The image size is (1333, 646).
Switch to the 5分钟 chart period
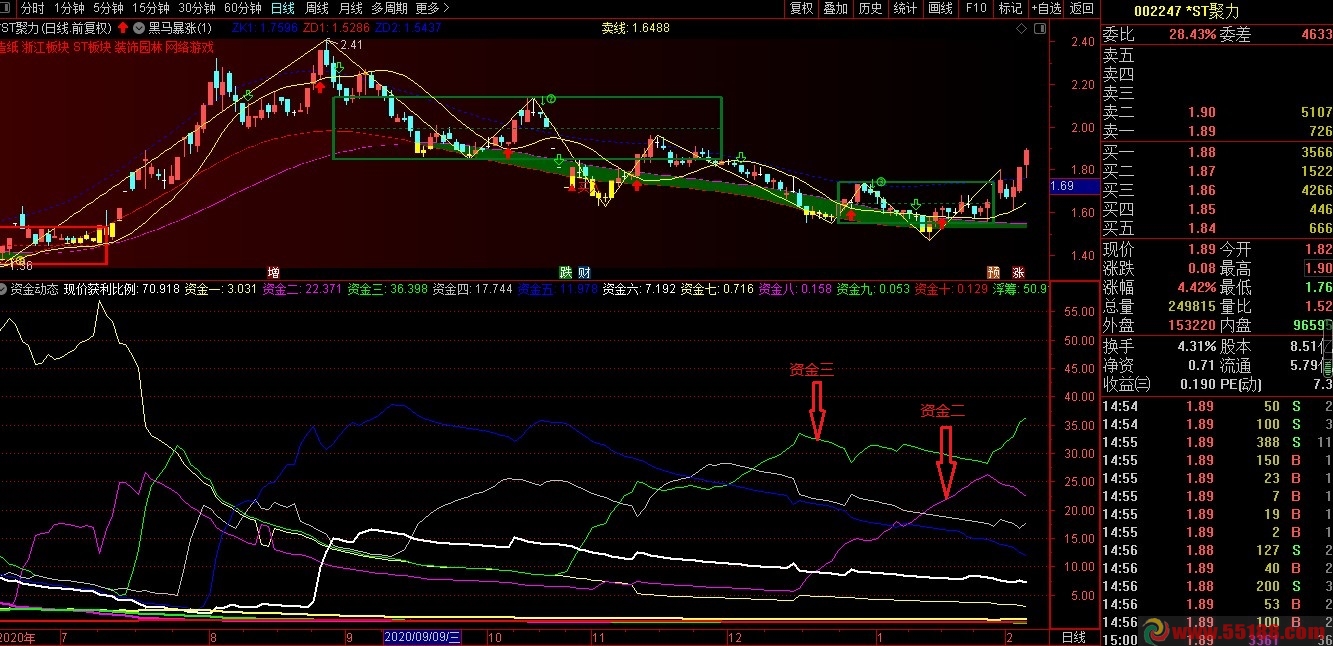point(108,8)
